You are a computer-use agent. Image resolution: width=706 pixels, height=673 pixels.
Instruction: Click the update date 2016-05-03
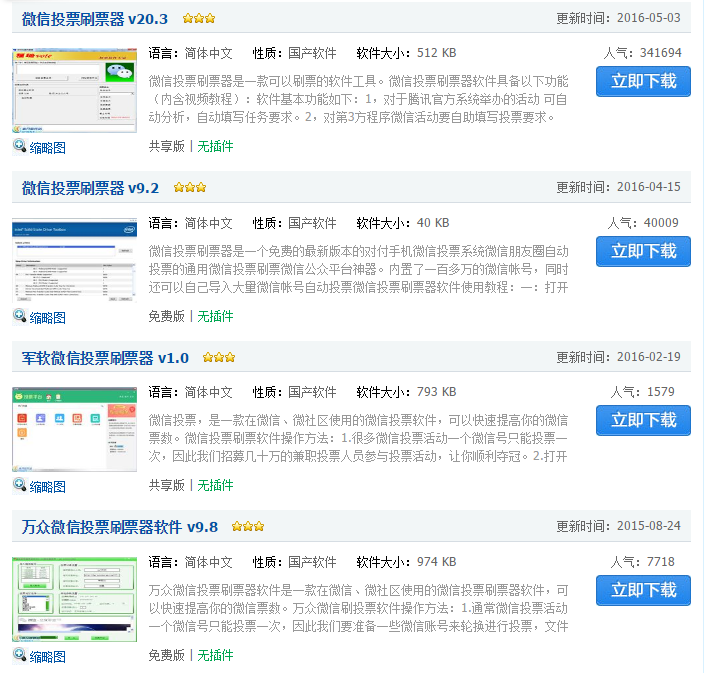[x=648, y=18]
